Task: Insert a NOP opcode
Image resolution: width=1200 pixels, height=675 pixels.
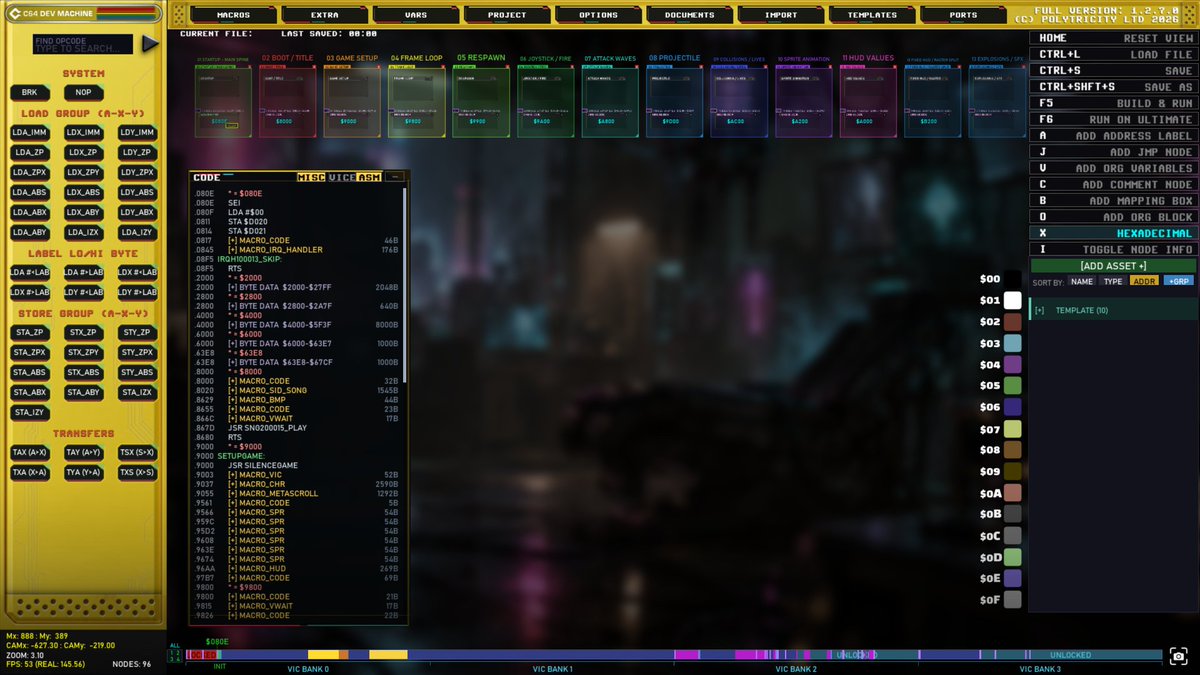Action: [x=84, y=92]
